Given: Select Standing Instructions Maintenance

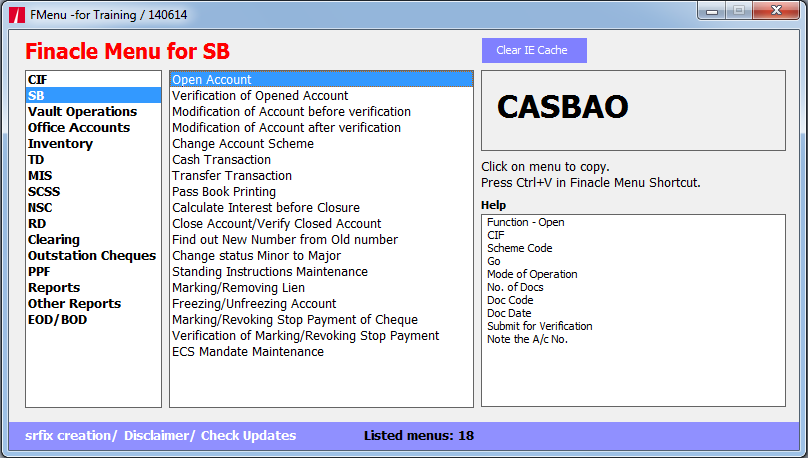Looking at the screenshot, I should 322,272.
